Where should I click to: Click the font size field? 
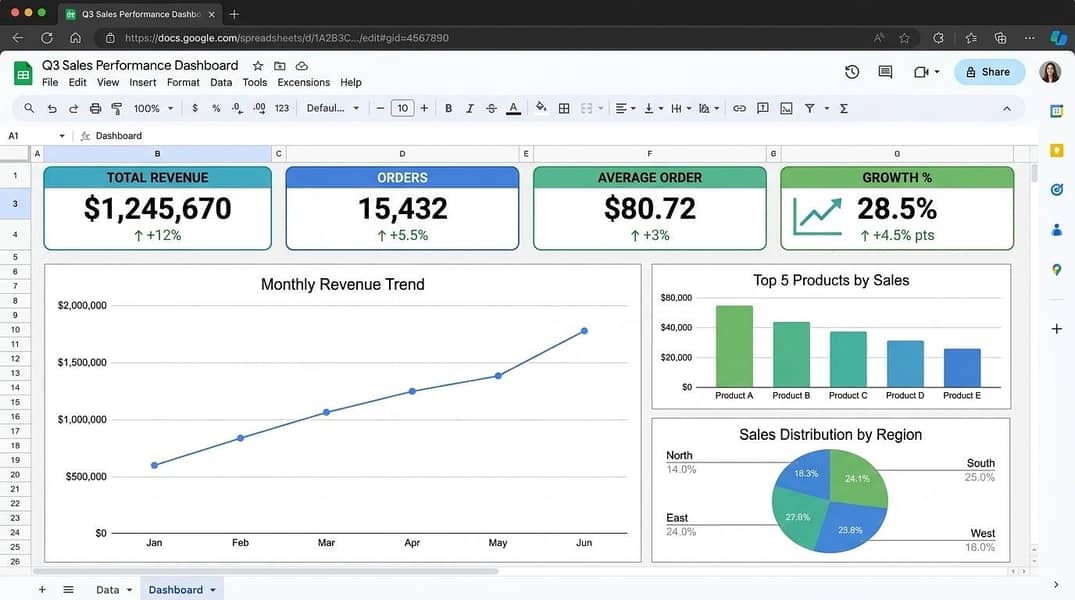(402, 108)
